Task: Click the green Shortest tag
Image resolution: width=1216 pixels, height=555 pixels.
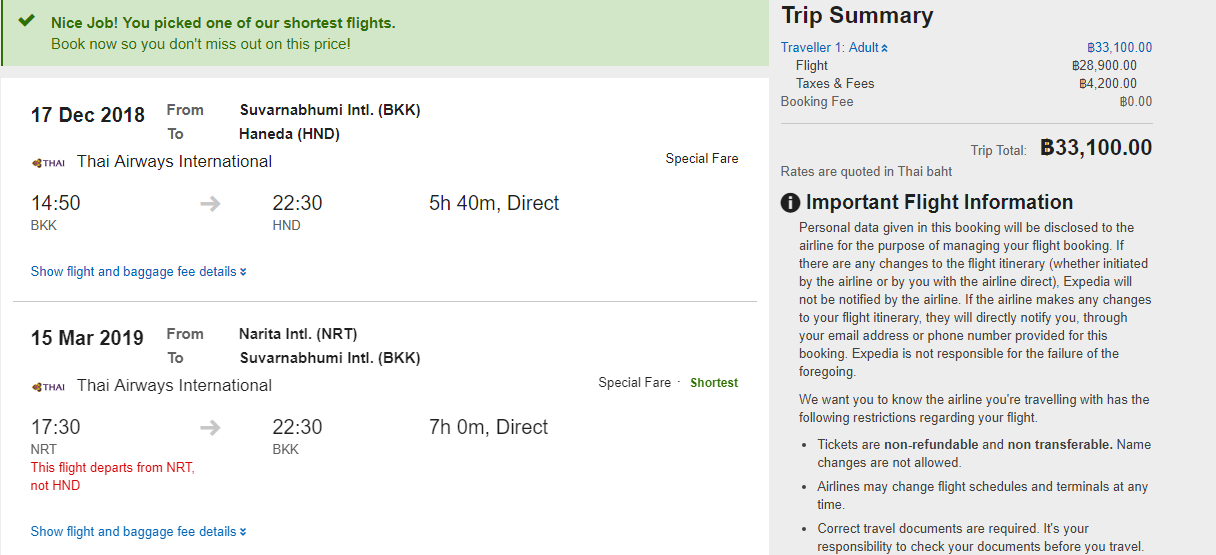Action: click(x=714, y=383)
